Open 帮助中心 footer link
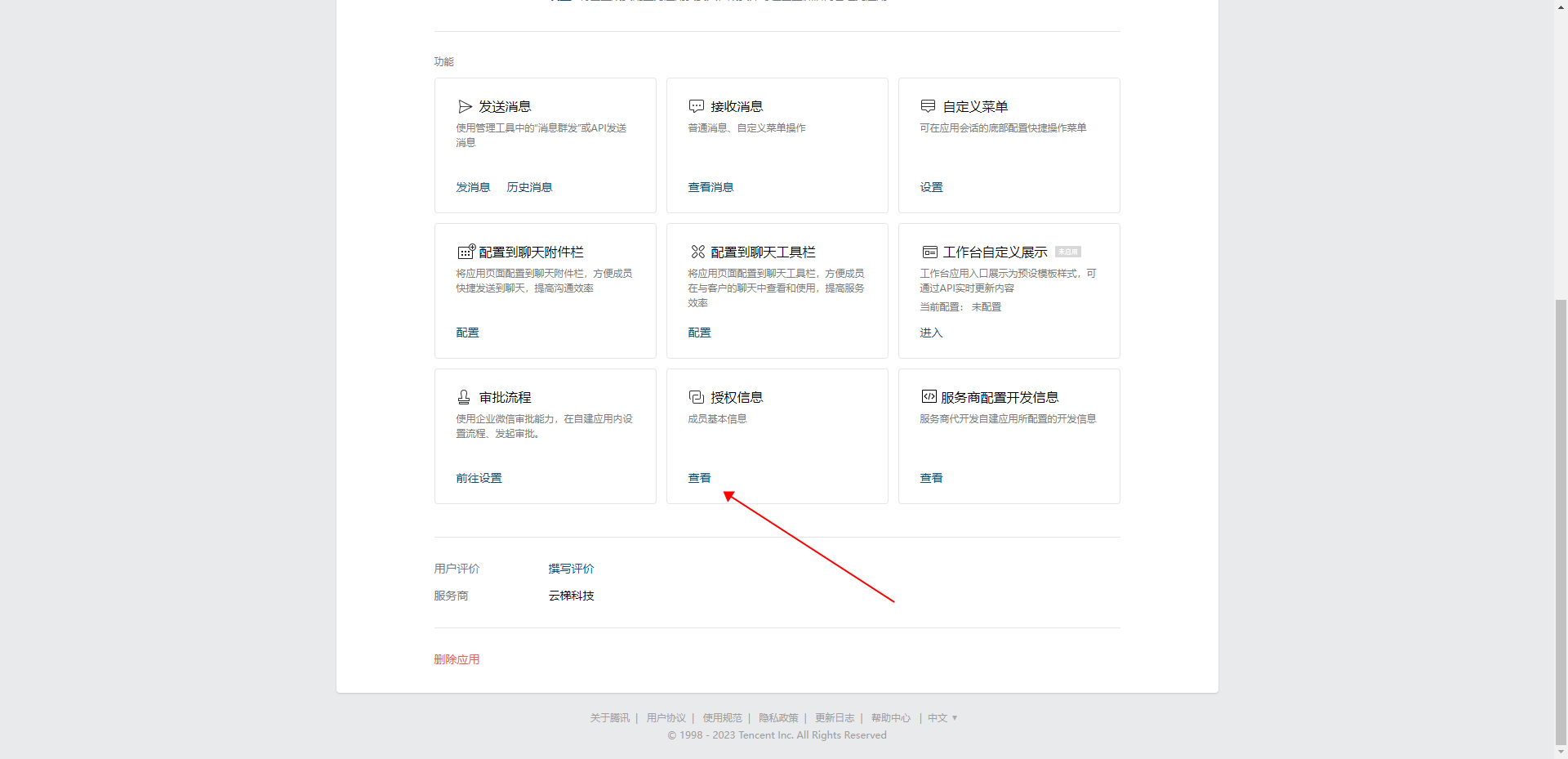The width and height of the screenshot is (1568, 759). tap(891, 718)
